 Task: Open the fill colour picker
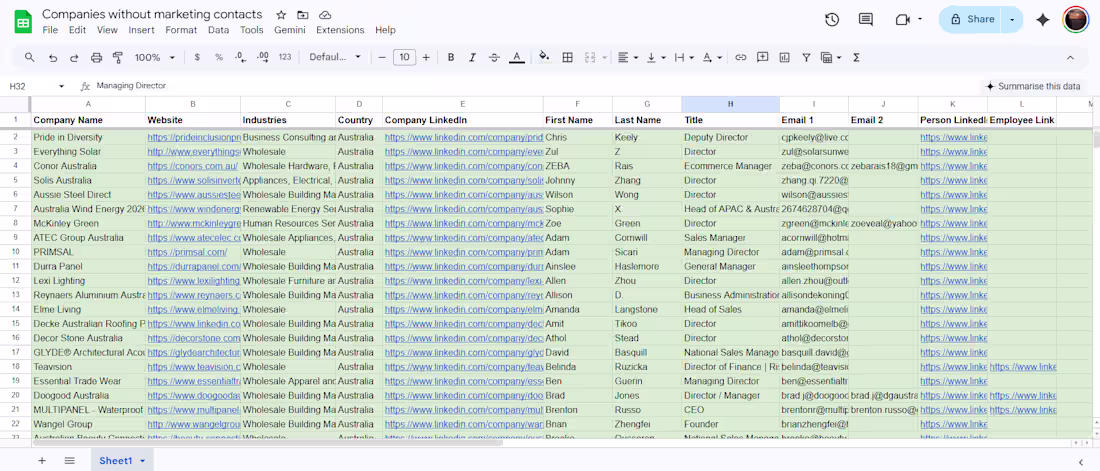(x=544, y=58)
